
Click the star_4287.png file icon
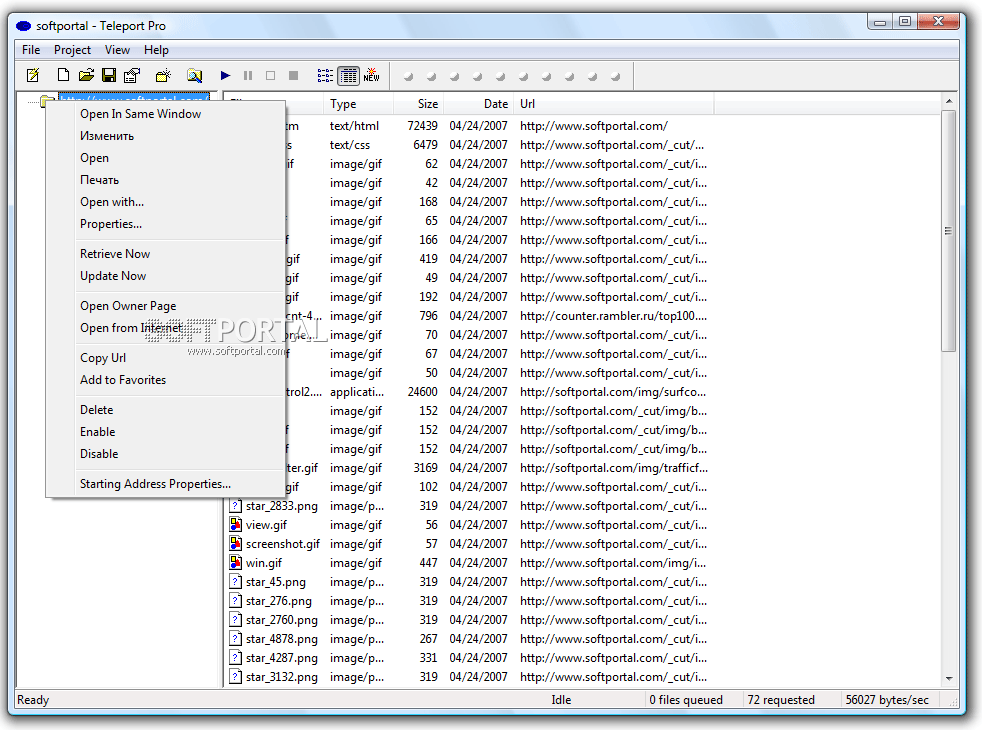[x=235, y=657]
